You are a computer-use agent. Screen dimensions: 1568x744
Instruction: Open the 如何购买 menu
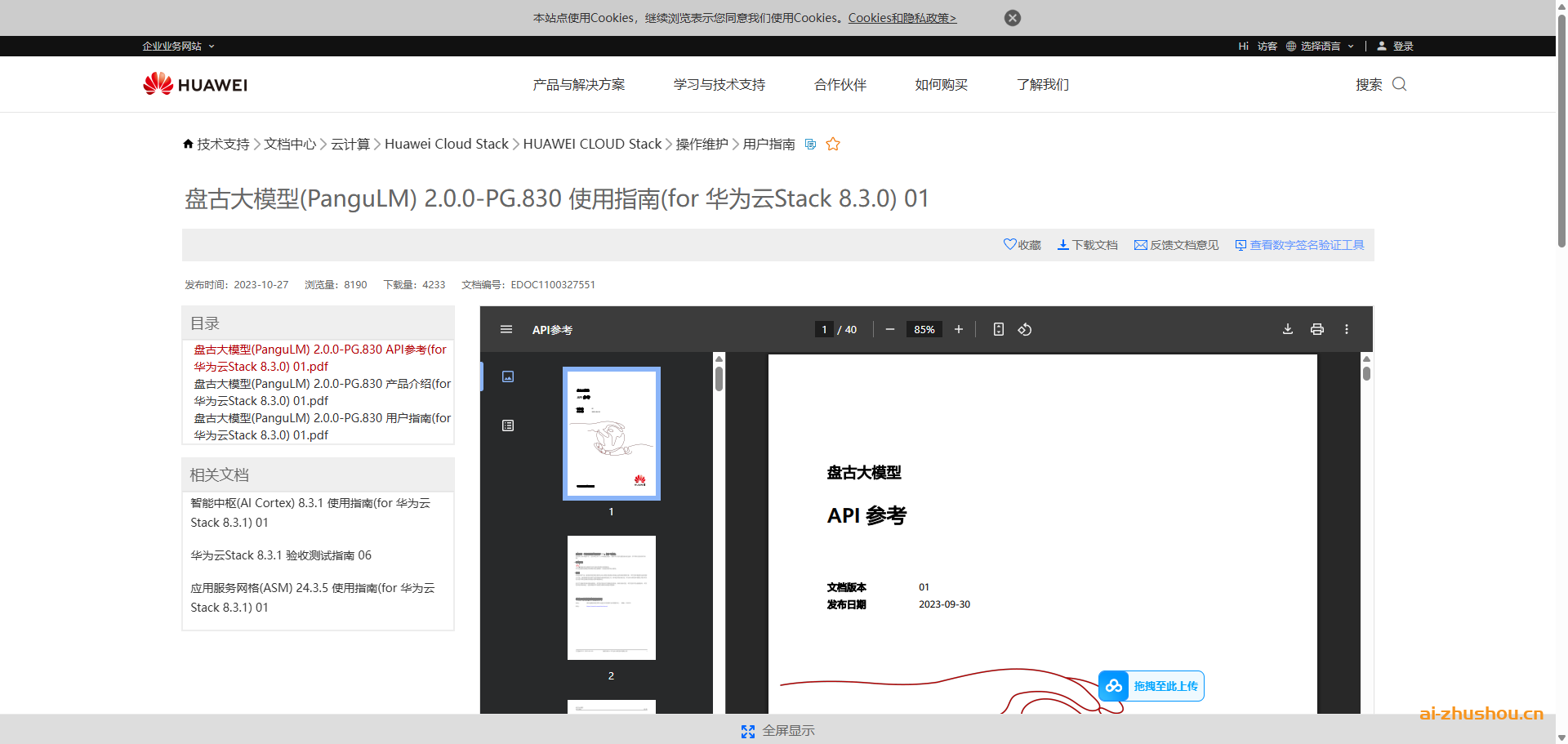[x=940, y=84]
